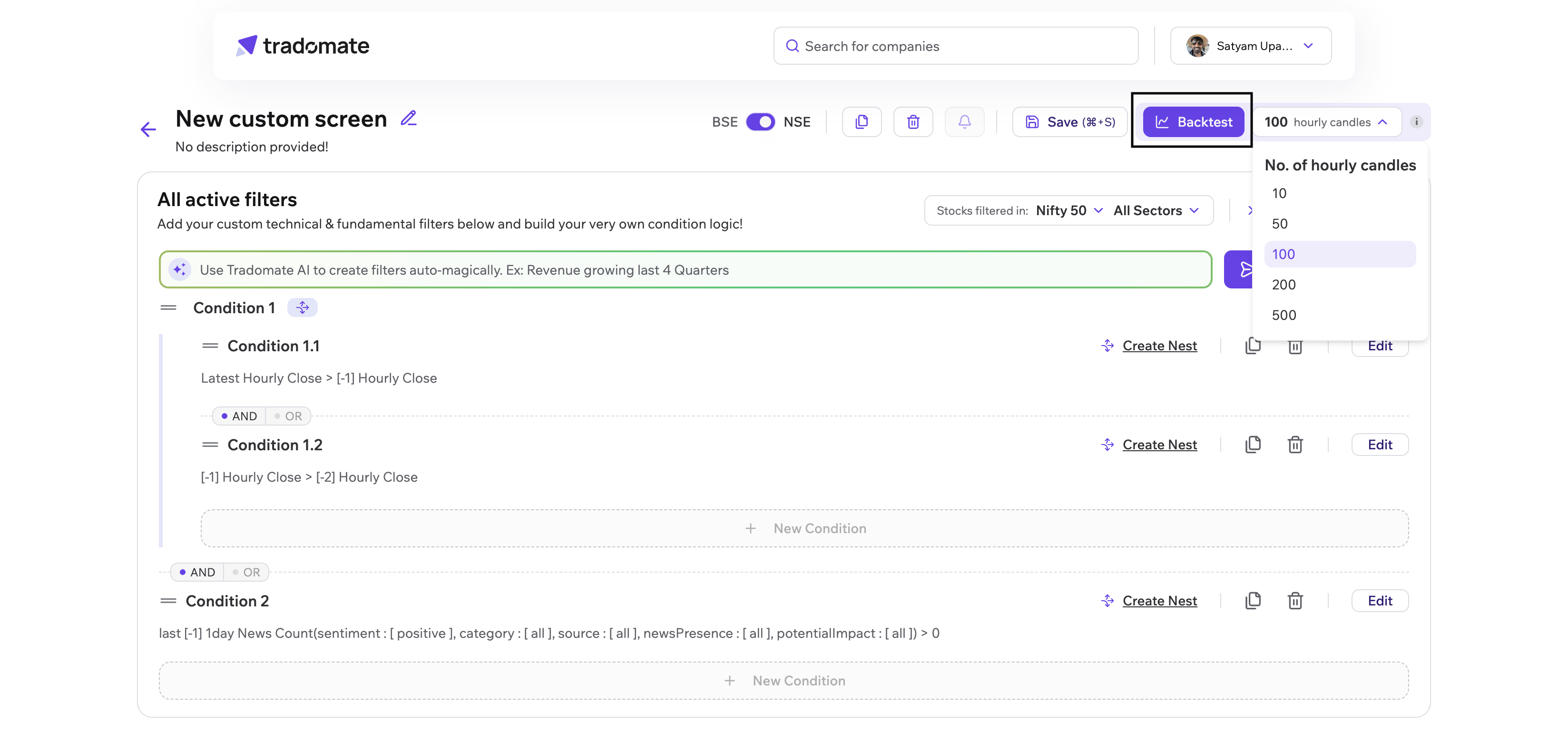The width and height of the screenshot is (1568, 733).
Task: Click the duplicate screen icon in the toolbar
Action: point(861,122)
